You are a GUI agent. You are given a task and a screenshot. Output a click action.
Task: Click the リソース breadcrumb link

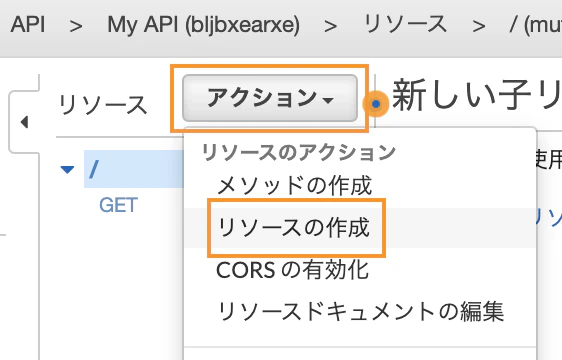point(405,24)
